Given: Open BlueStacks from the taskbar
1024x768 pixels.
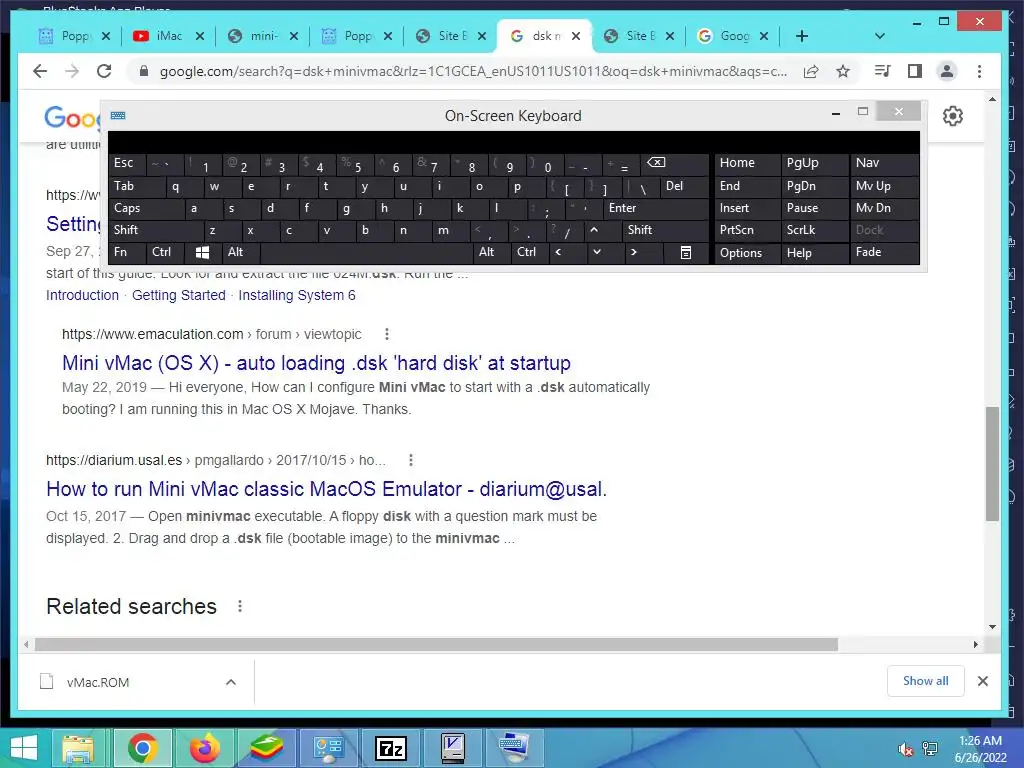Looking at the screenshot, I should coord(266,748).
